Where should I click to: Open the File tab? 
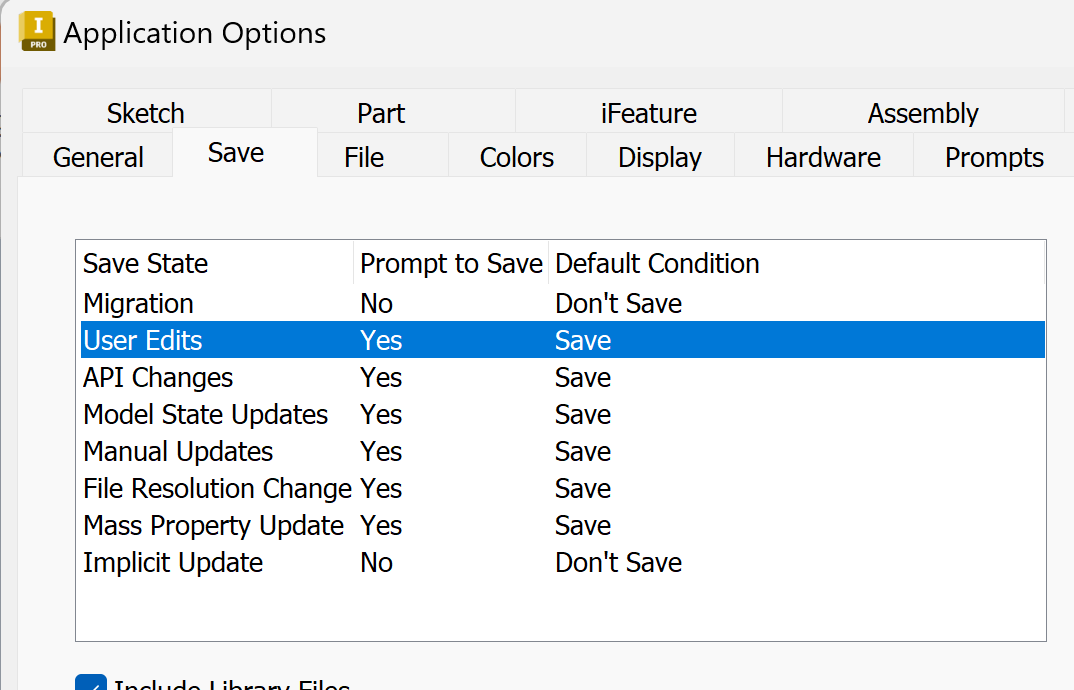point(363,156)
